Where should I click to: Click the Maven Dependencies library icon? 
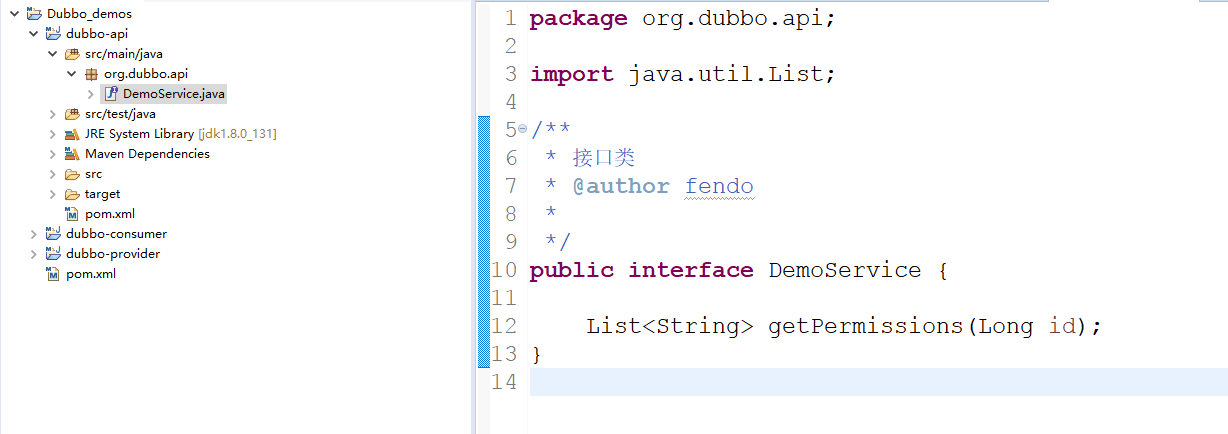(72, 154)
